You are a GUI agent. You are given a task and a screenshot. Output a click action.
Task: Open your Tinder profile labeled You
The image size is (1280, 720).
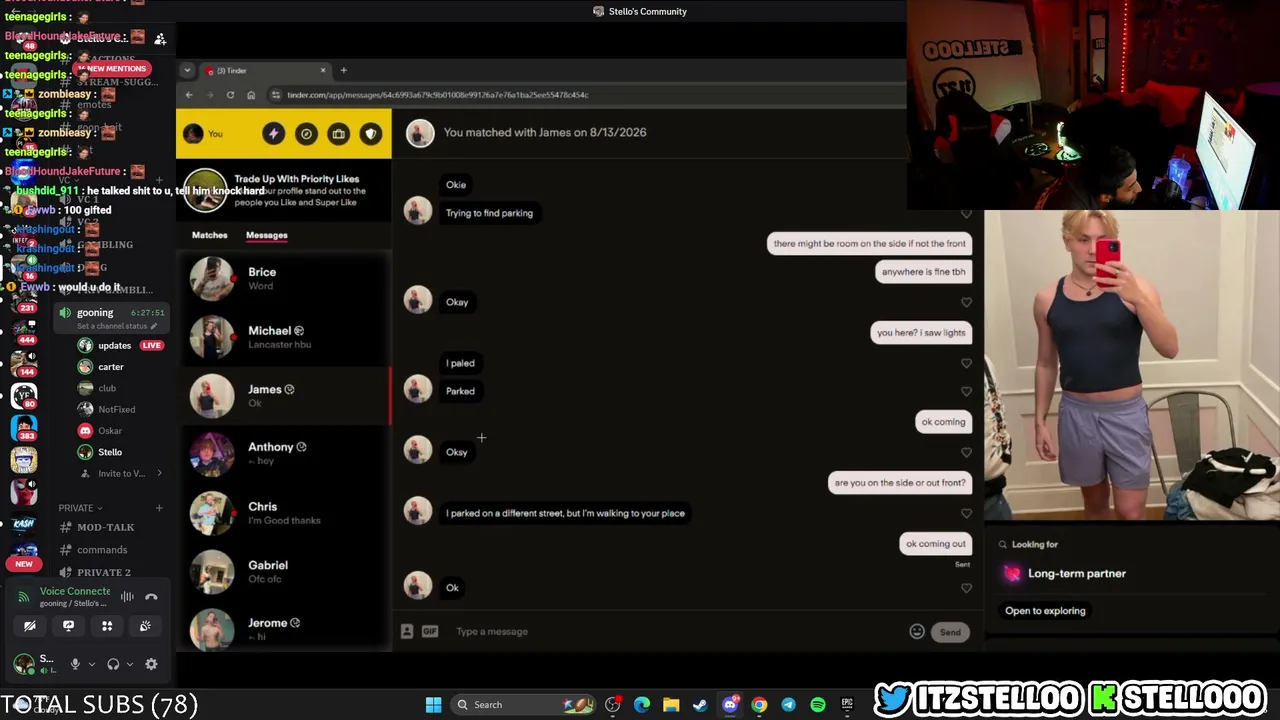point(203,134)
